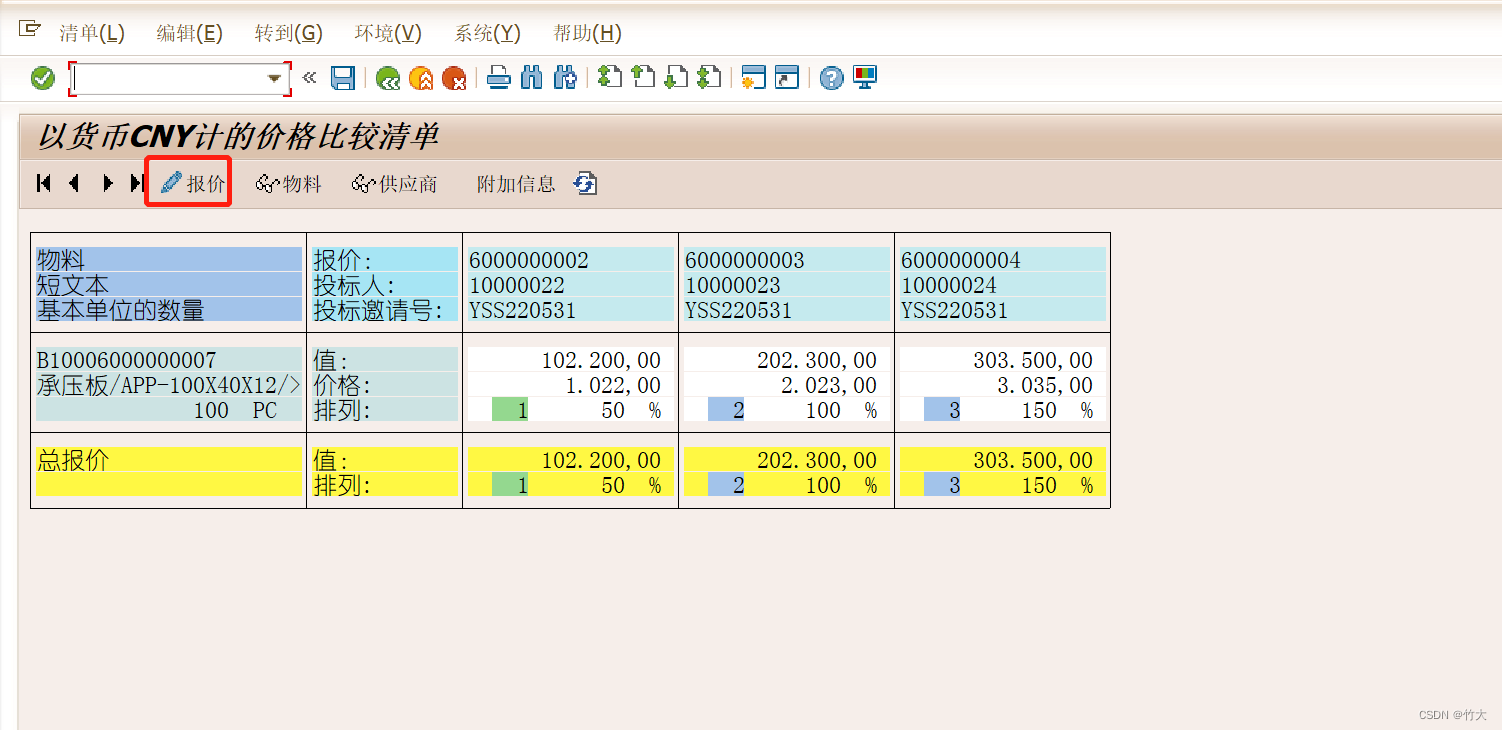
Task: Jump to first column arrow in application toolbar
Action: (43, 183)
